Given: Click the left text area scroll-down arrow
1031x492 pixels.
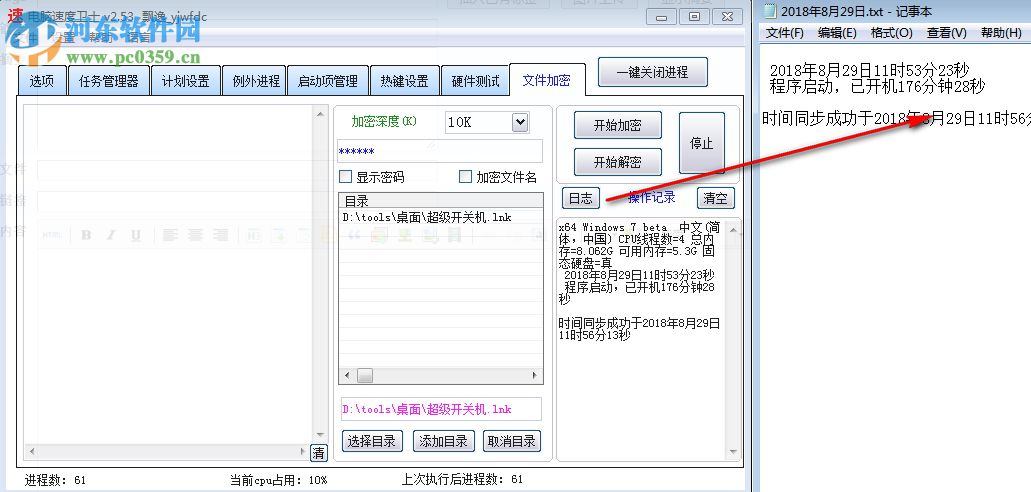Looking at the screenshot, I should 320,435.
